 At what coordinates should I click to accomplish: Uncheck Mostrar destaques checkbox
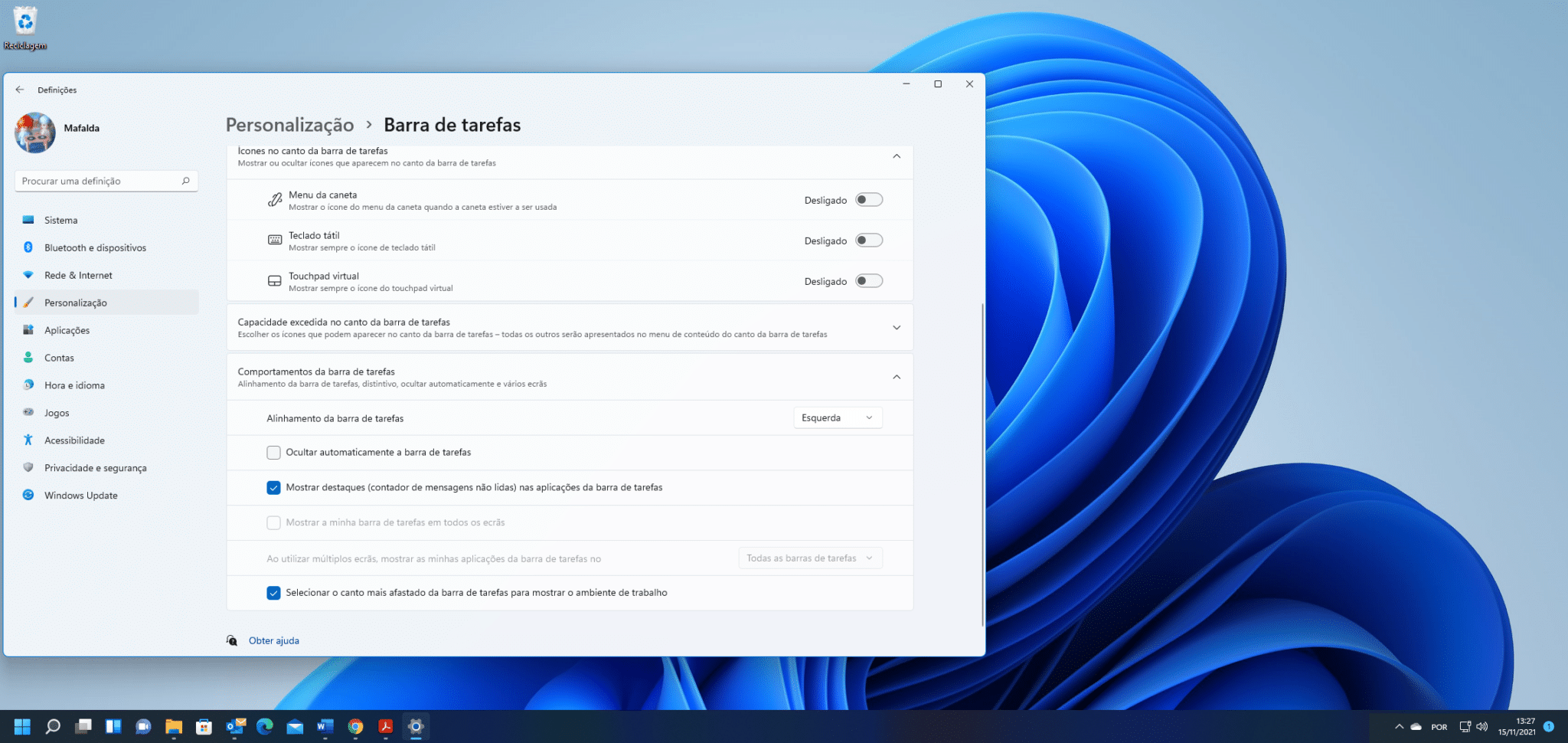click(273, 488)
